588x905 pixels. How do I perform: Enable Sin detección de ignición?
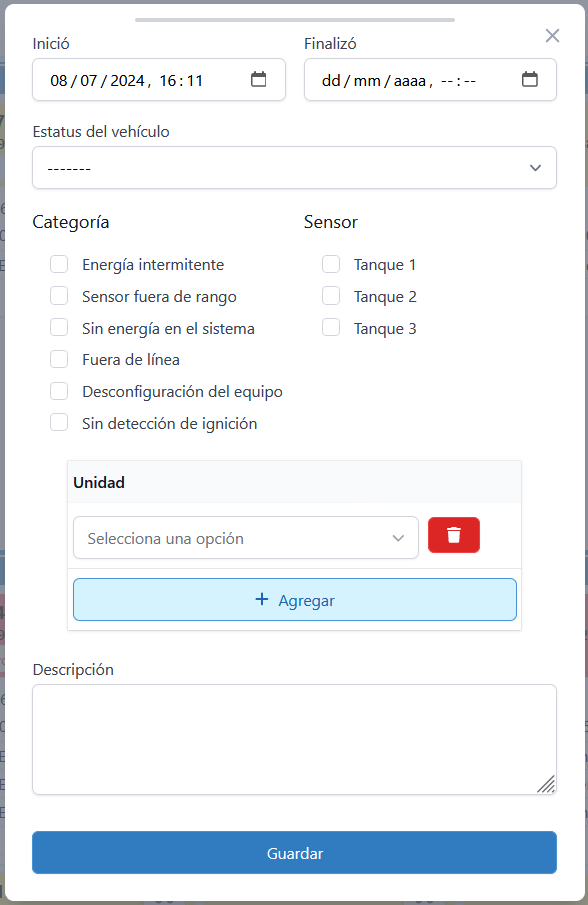pos(59,422)
